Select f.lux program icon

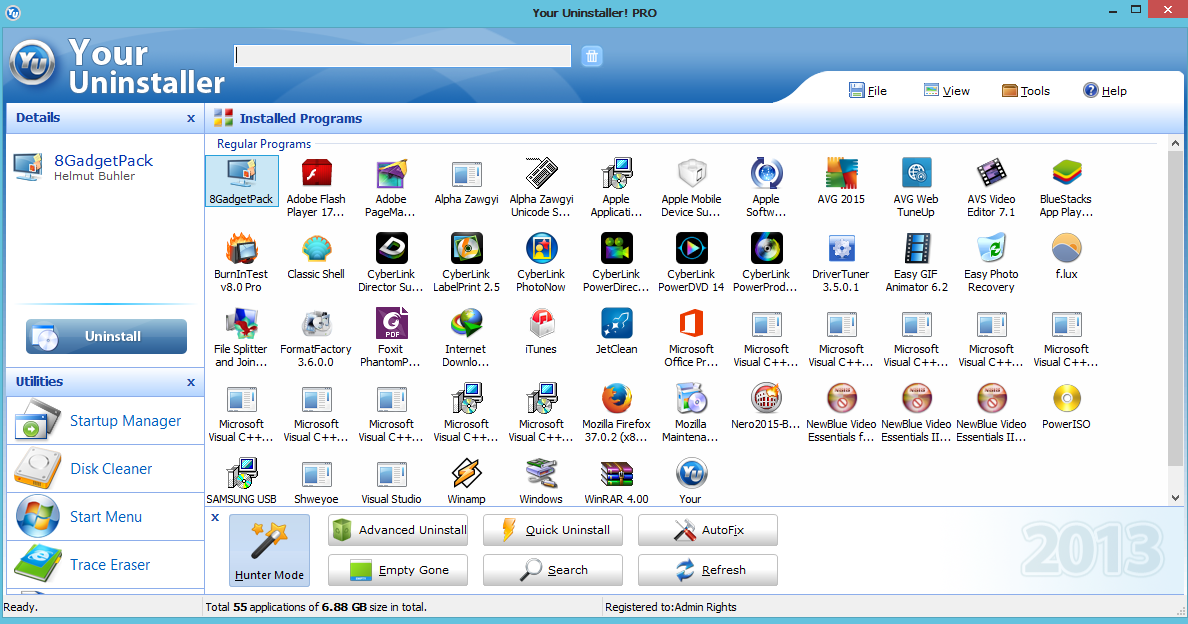click(x=1066, y=249)
